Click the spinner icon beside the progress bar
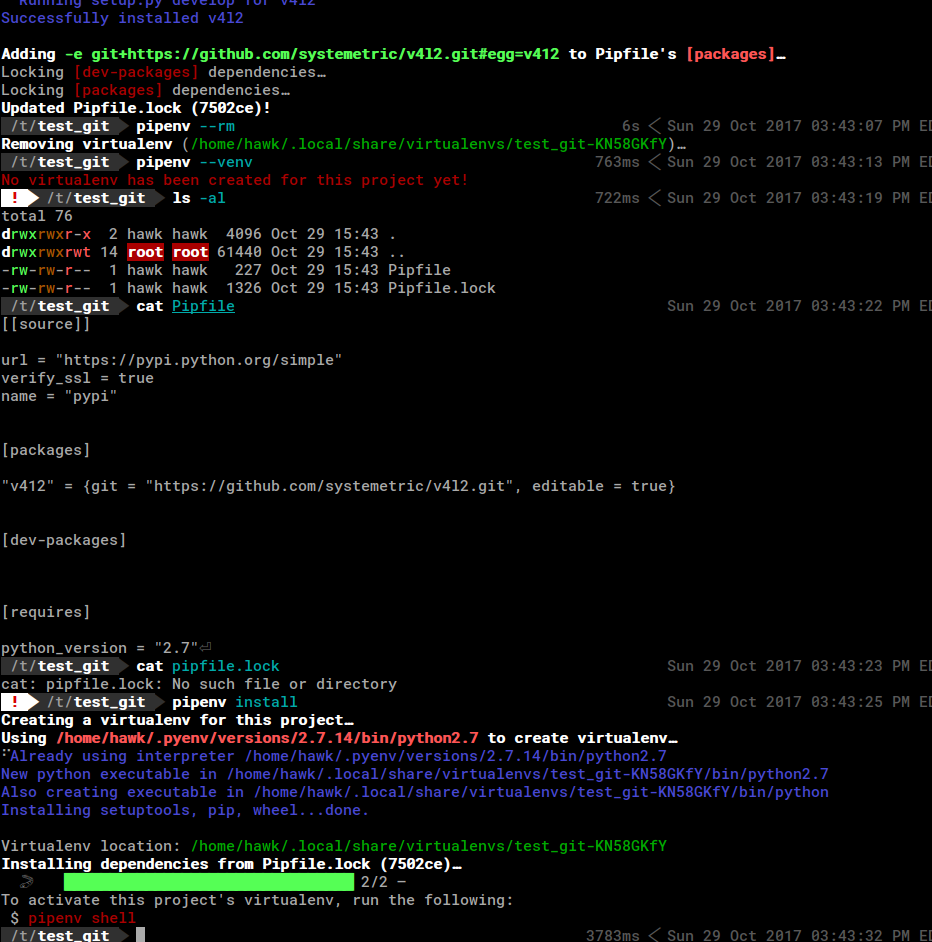Screen dimensions: 932x942 click(27, 881)
